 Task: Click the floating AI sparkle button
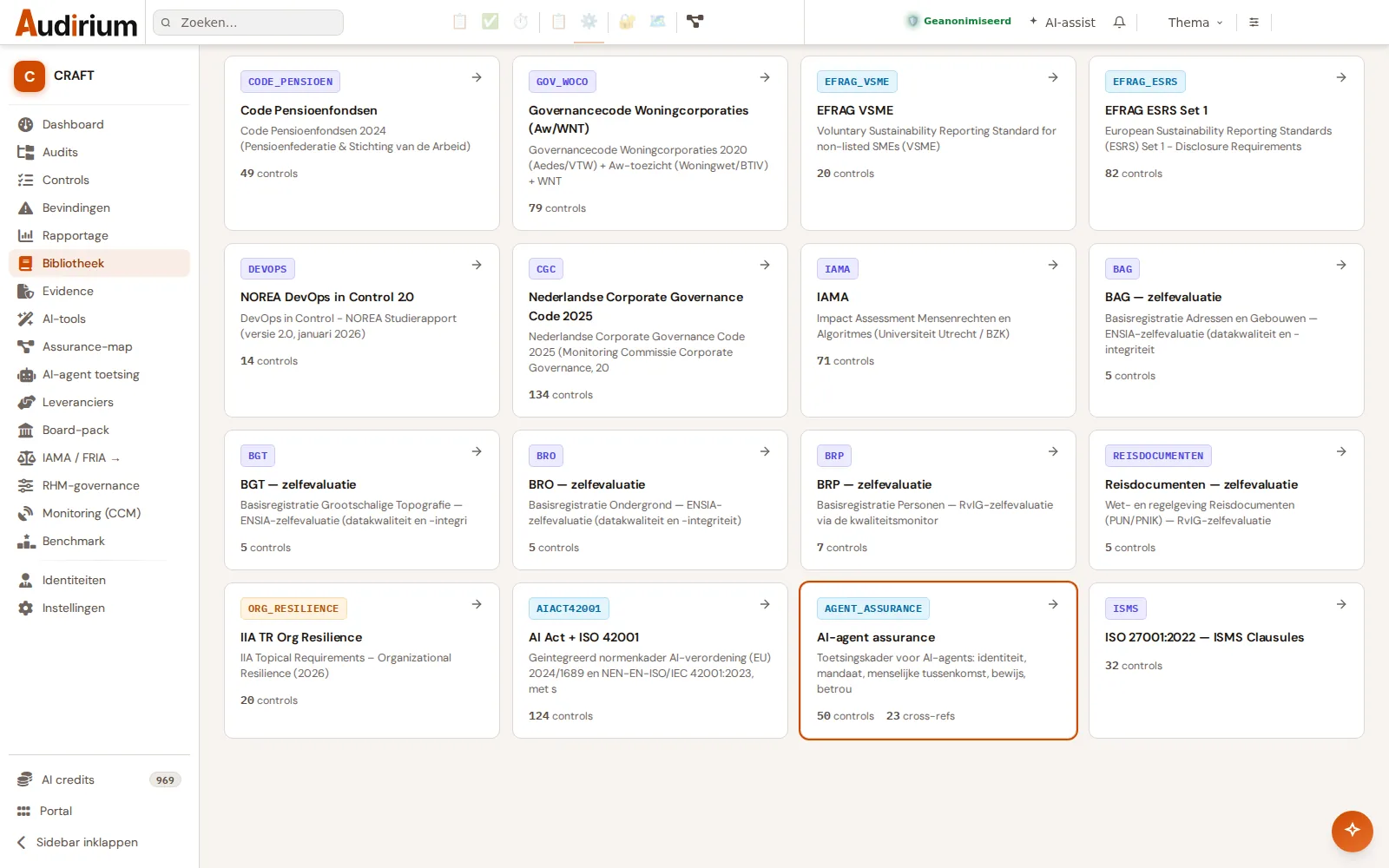1352,831
